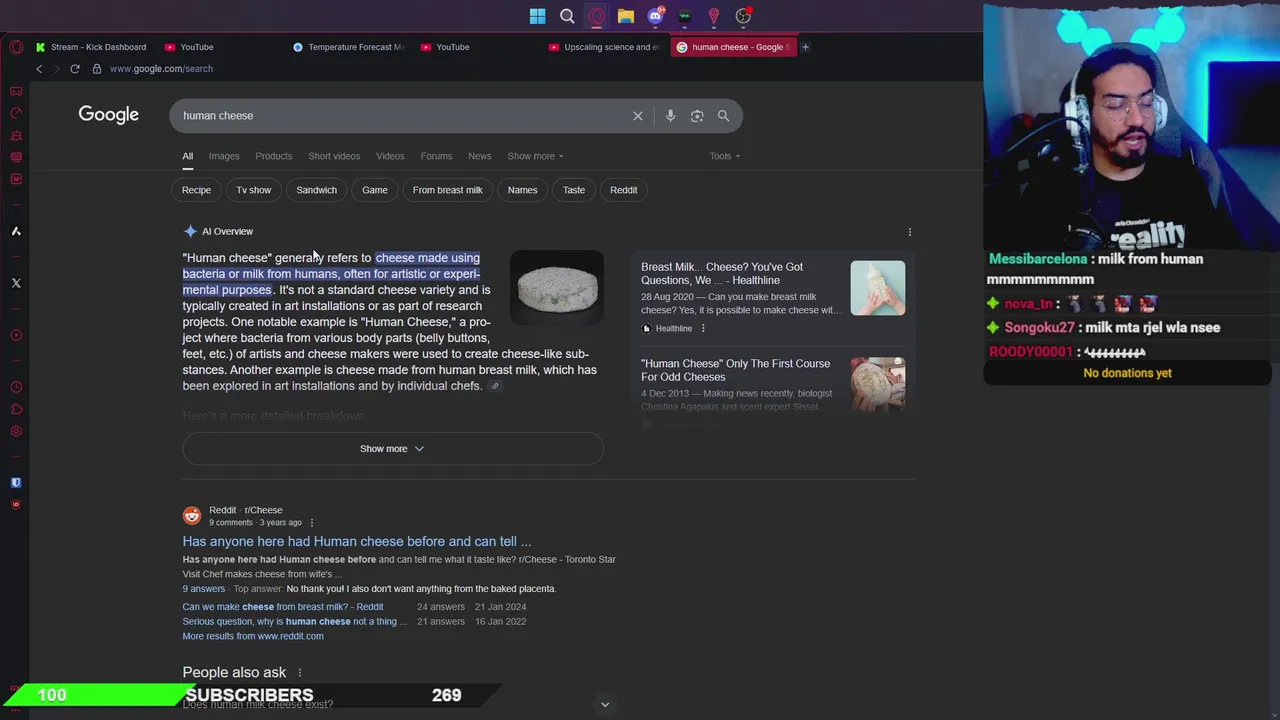This screenshot has width=1280, height=720.
Task: Click the Sandwich filter chip
Action: (316, 190)
